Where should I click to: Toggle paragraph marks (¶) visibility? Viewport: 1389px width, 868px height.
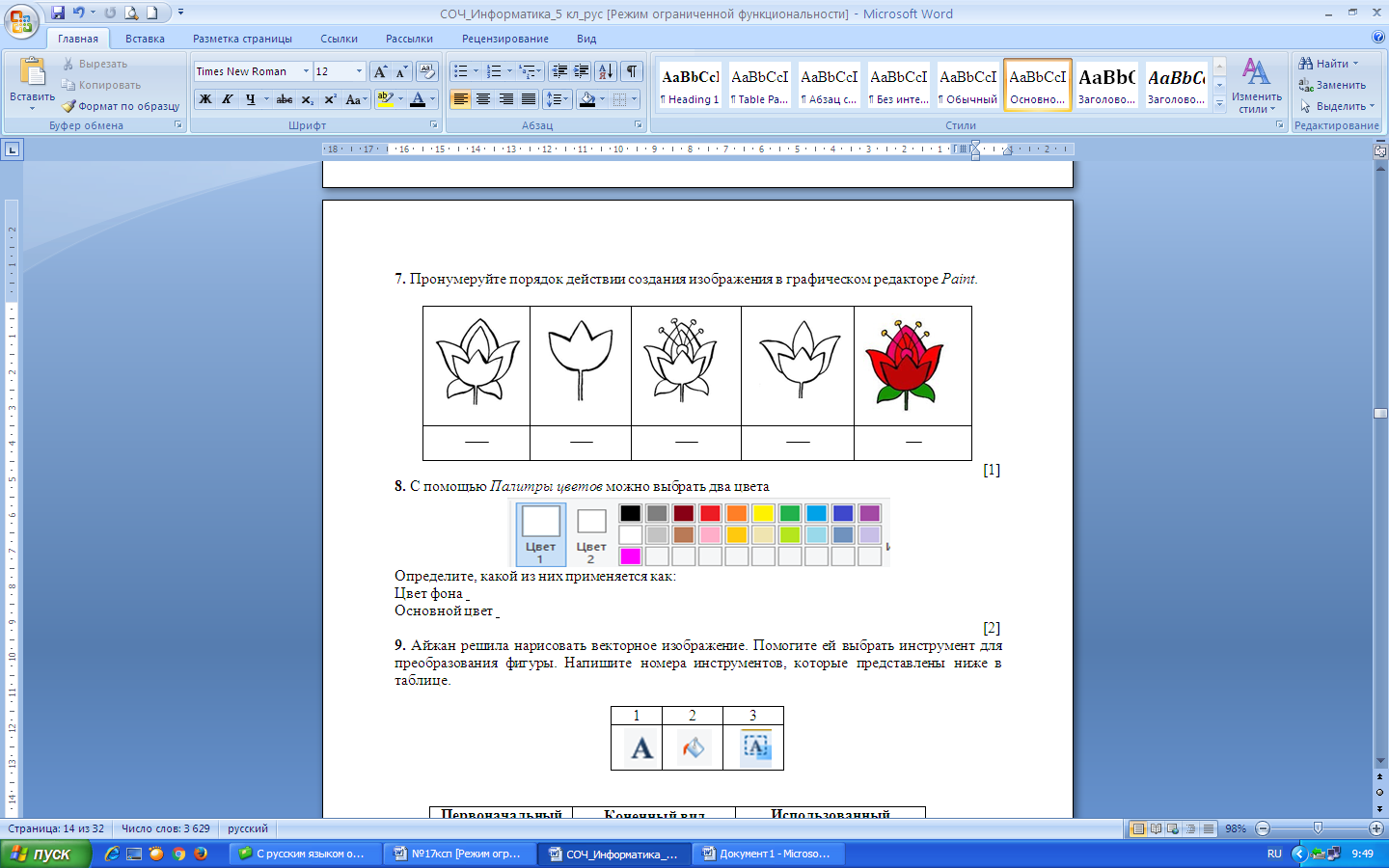point(632,71)
